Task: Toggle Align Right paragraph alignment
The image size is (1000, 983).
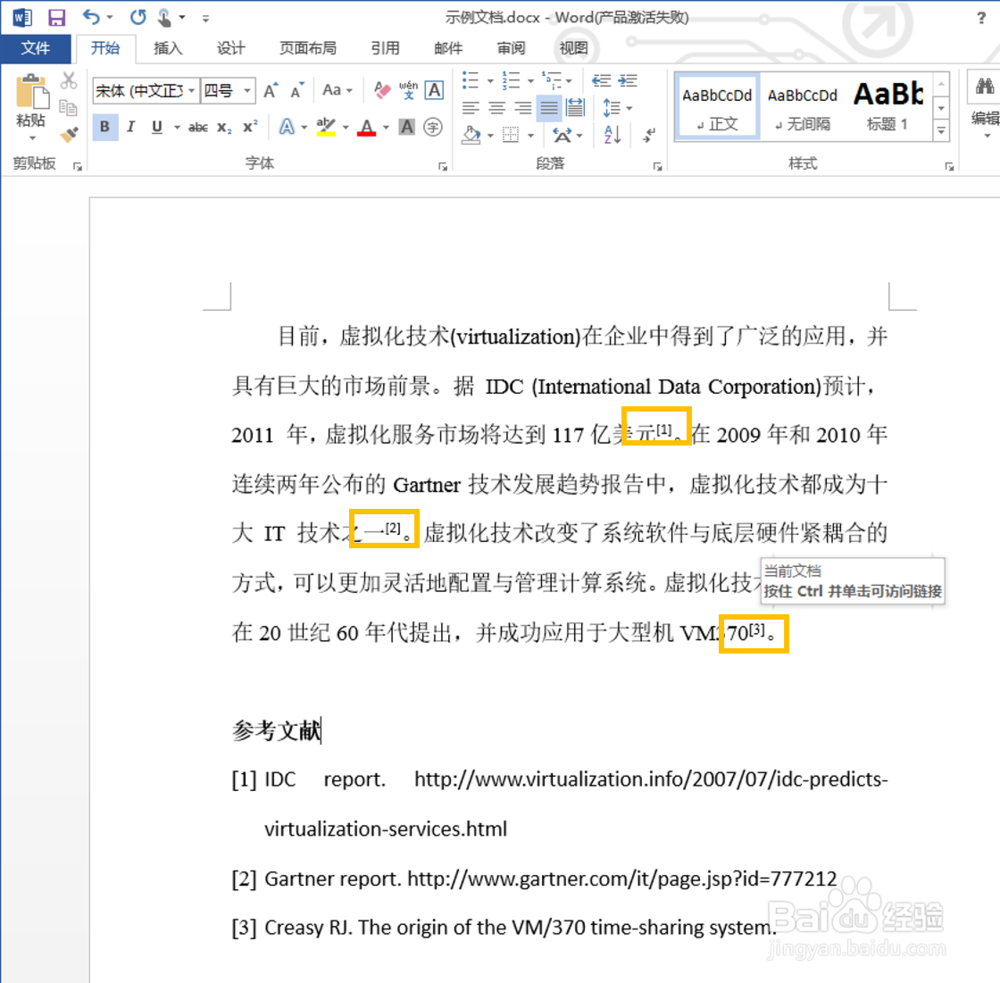Action: click(x=523, y=108)
